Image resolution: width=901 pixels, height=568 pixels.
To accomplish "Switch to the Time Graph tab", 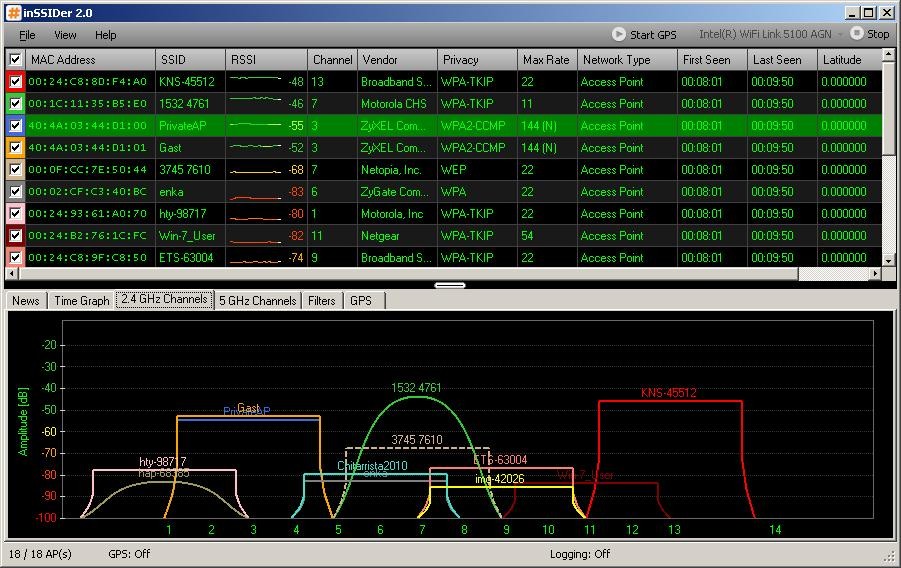I will 81,301.
